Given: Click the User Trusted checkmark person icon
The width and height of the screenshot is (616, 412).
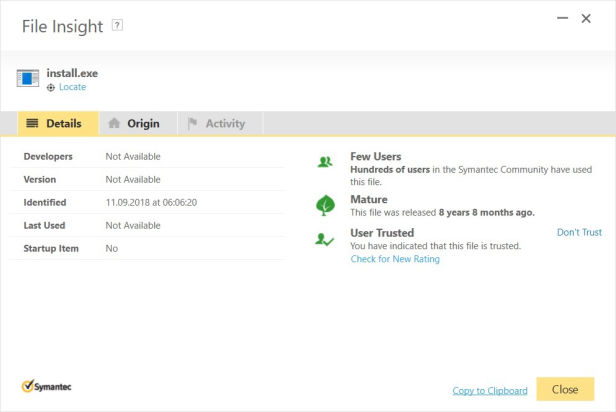Looking at the screenshot, I should click(324, 239).
